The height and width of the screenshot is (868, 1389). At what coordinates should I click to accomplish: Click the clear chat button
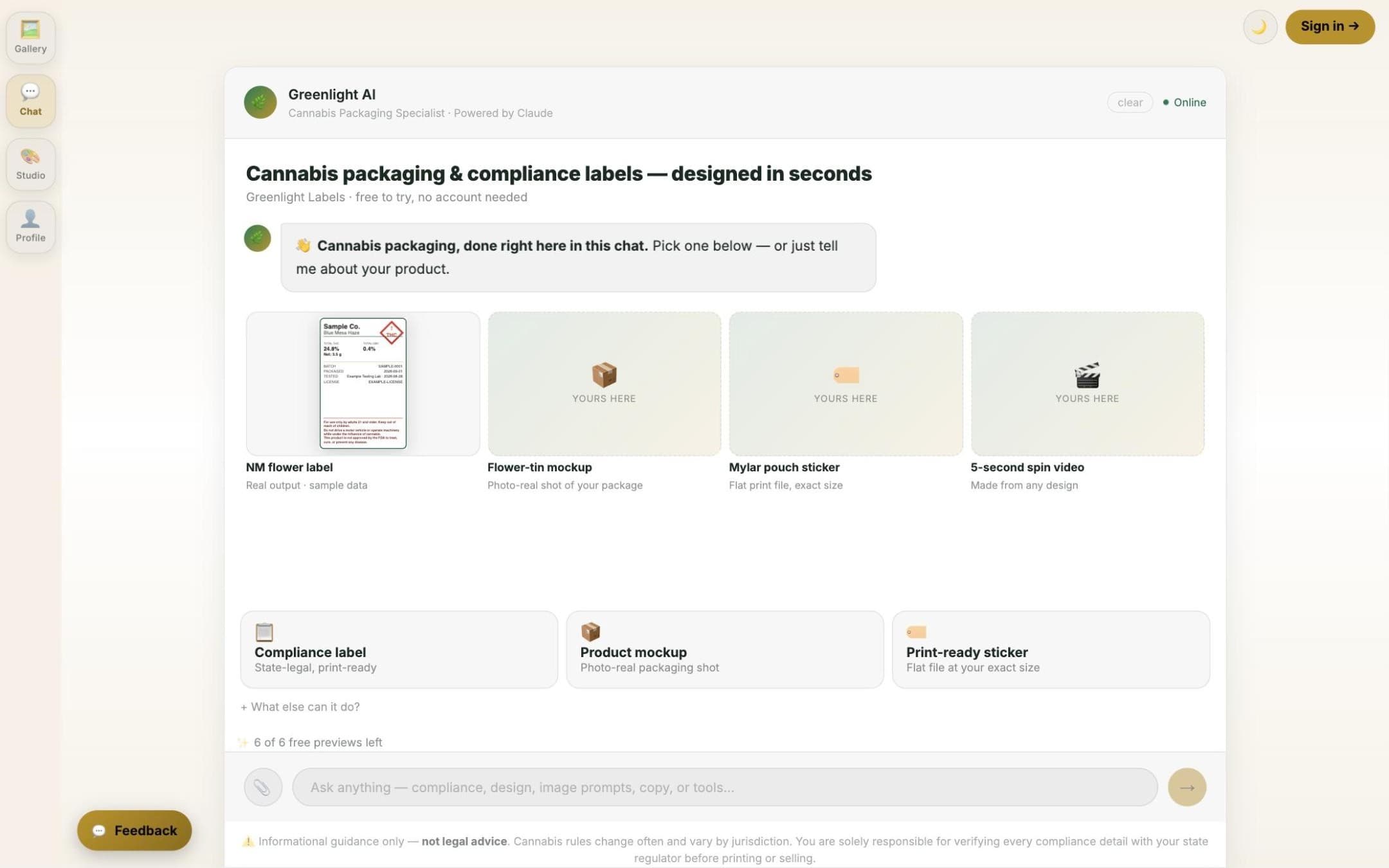pyautogui.click(x=1129, y=102)
